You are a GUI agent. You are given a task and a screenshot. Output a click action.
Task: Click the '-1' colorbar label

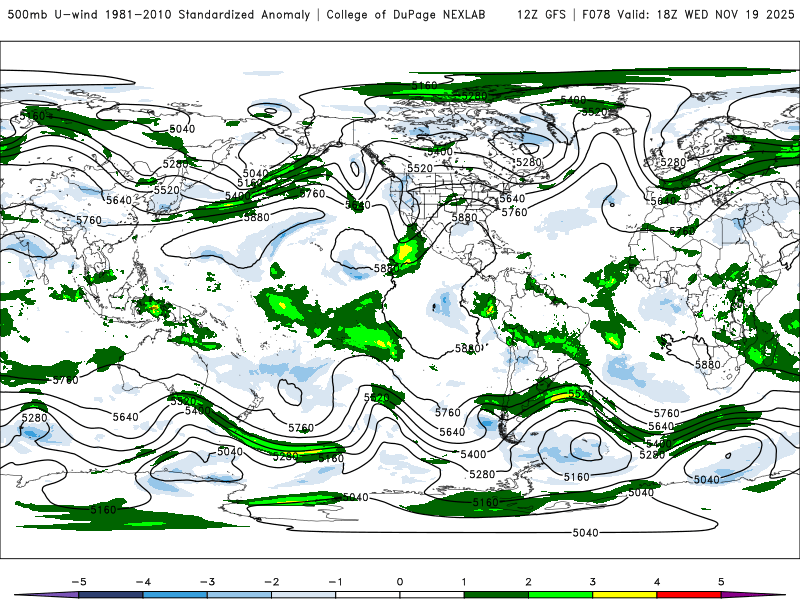335,582
